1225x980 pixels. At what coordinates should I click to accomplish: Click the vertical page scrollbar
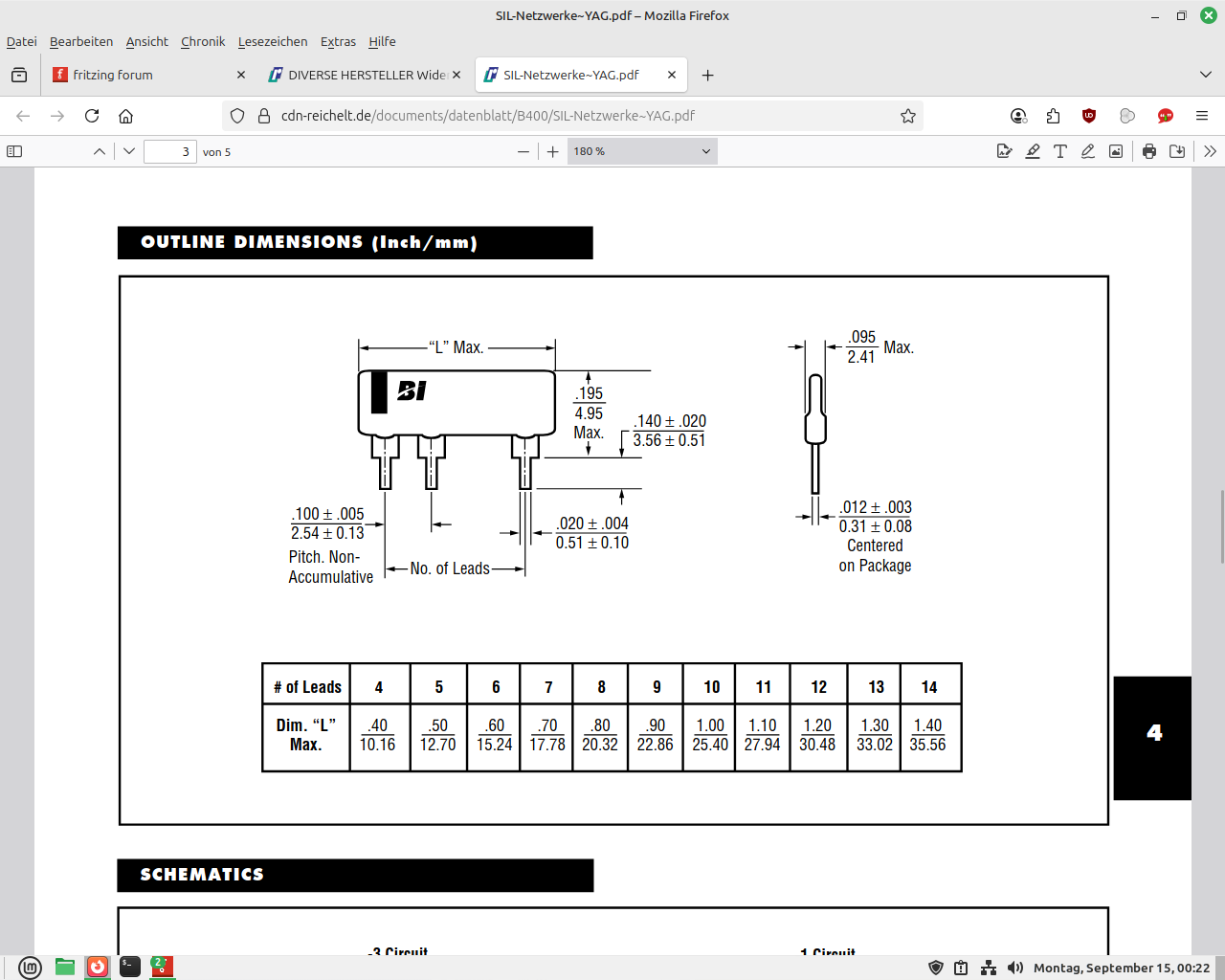coord(1221,526)
